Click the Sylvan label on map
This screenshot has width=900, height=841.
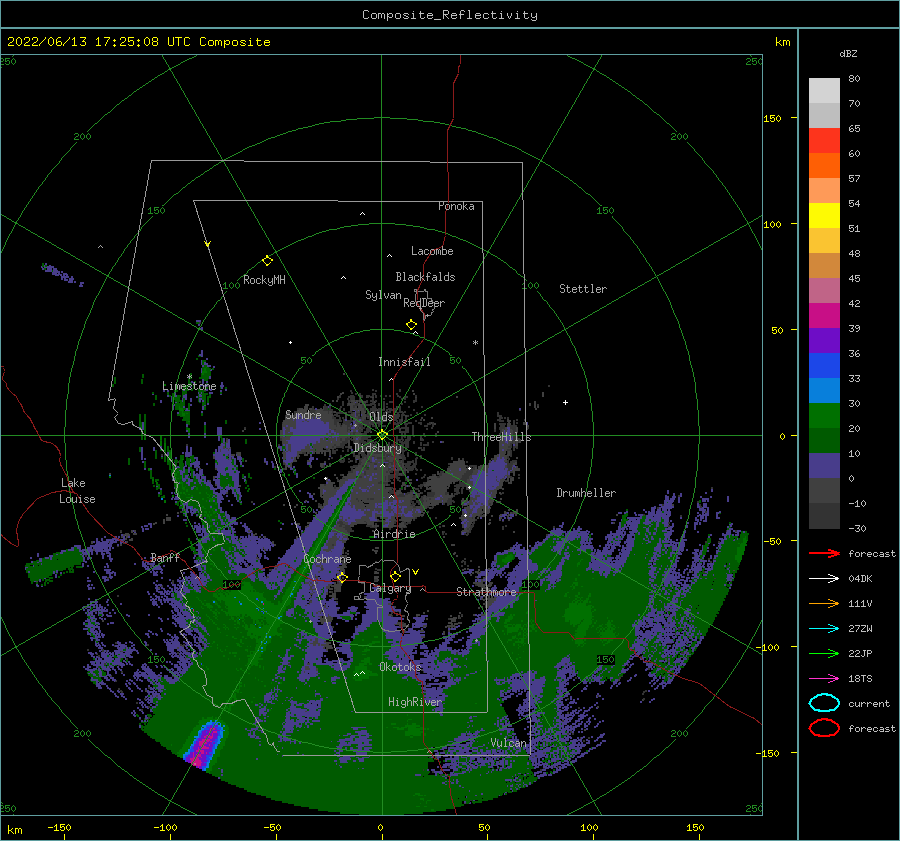coord(383,295)
